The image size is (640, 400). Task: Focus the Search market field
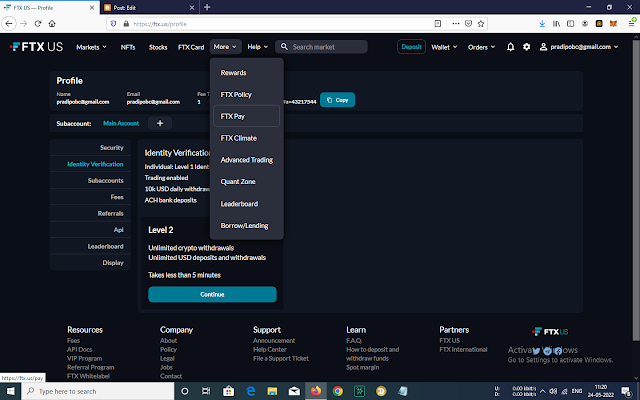(322, 47)
